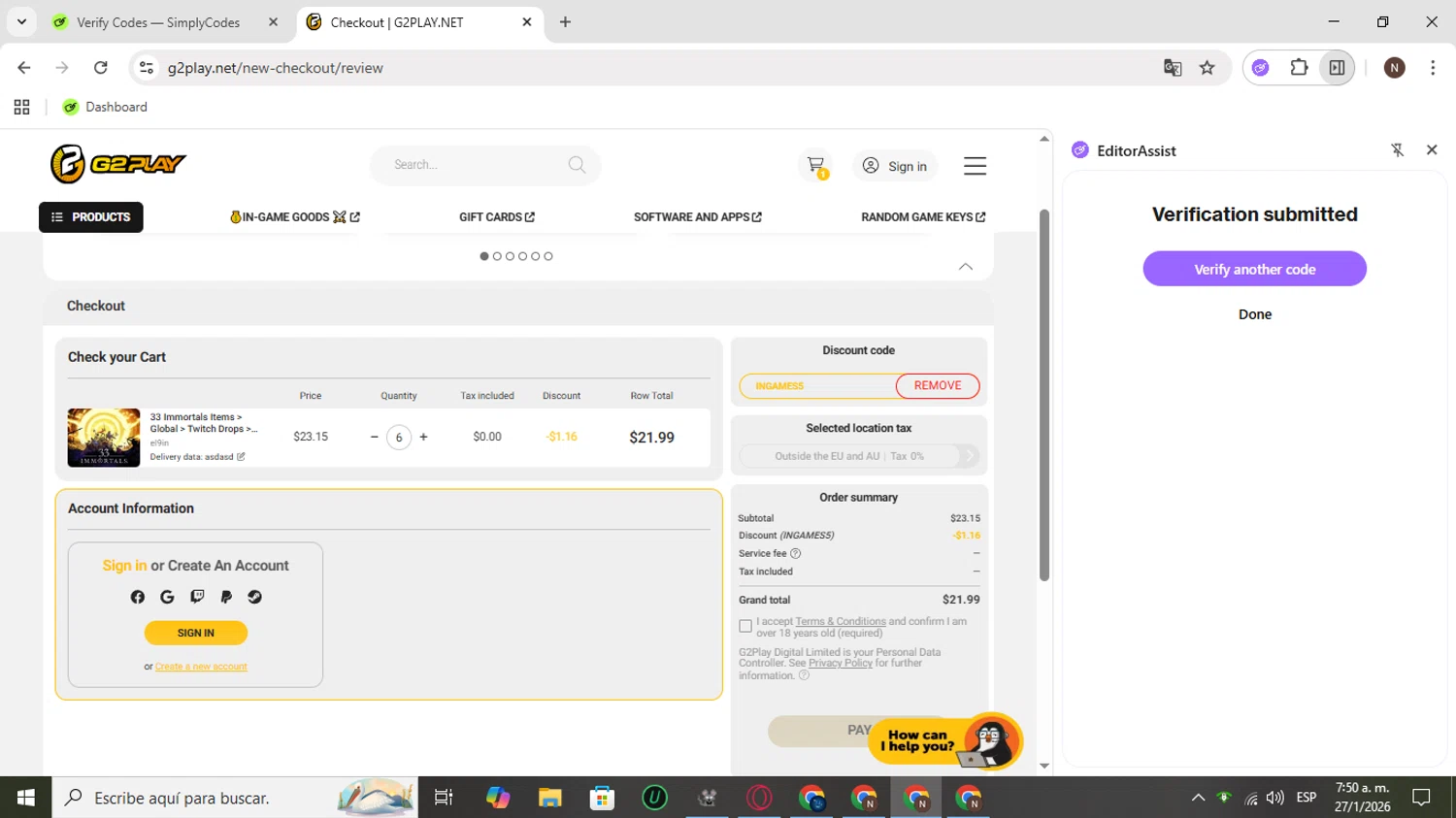This screenshot has width=1456, height=818.
Task: Open the apps grid in bookmarks bar
Action: click(x=21, y=107)
